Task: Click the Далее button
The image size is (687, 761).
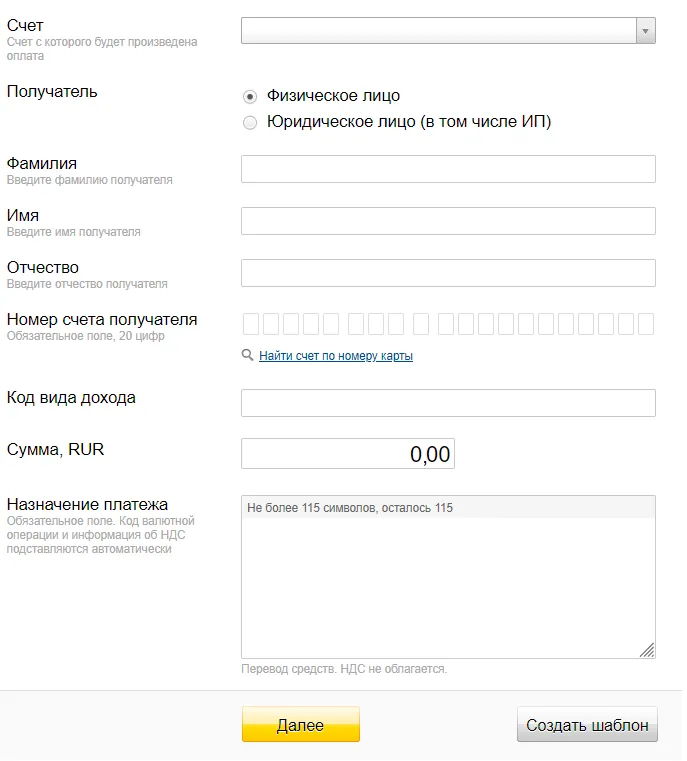Action: click(x=301, y=725)
